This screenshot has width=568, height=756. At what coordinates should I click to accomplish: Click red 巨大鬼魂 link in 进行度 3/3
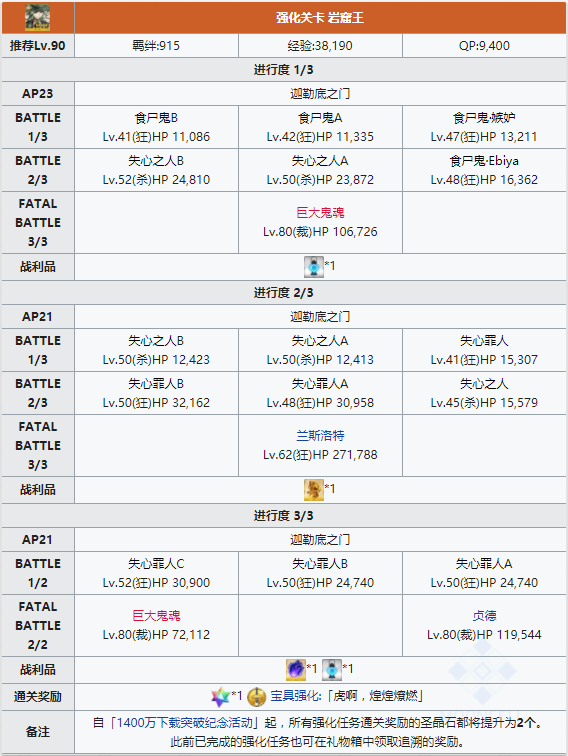pos(156,616)
